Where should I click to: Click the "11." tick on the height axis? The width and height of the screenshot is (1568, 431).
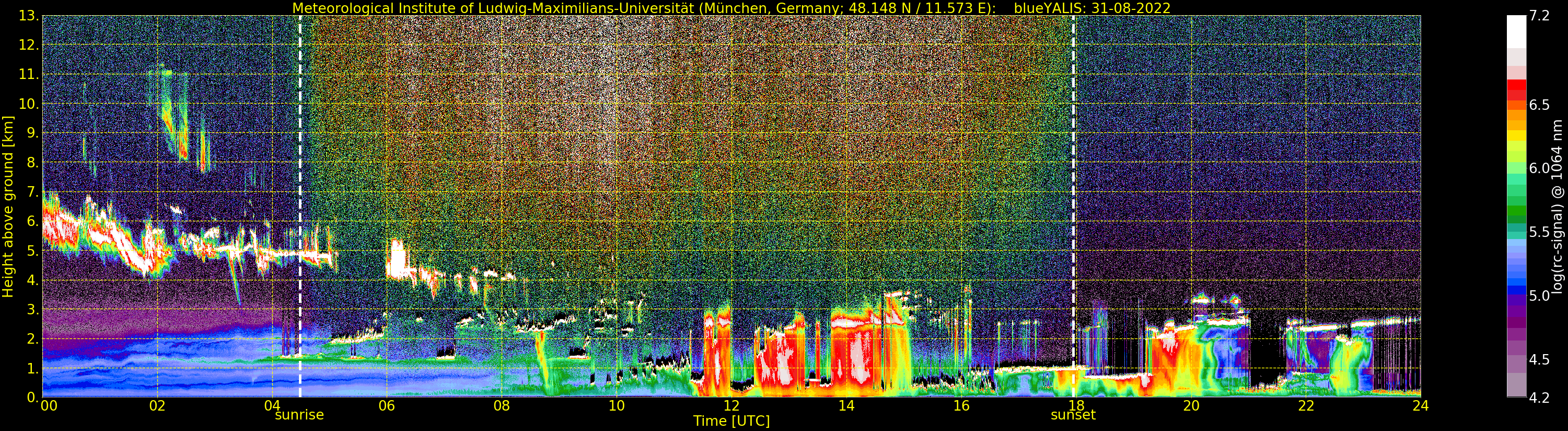click(29, 74)
